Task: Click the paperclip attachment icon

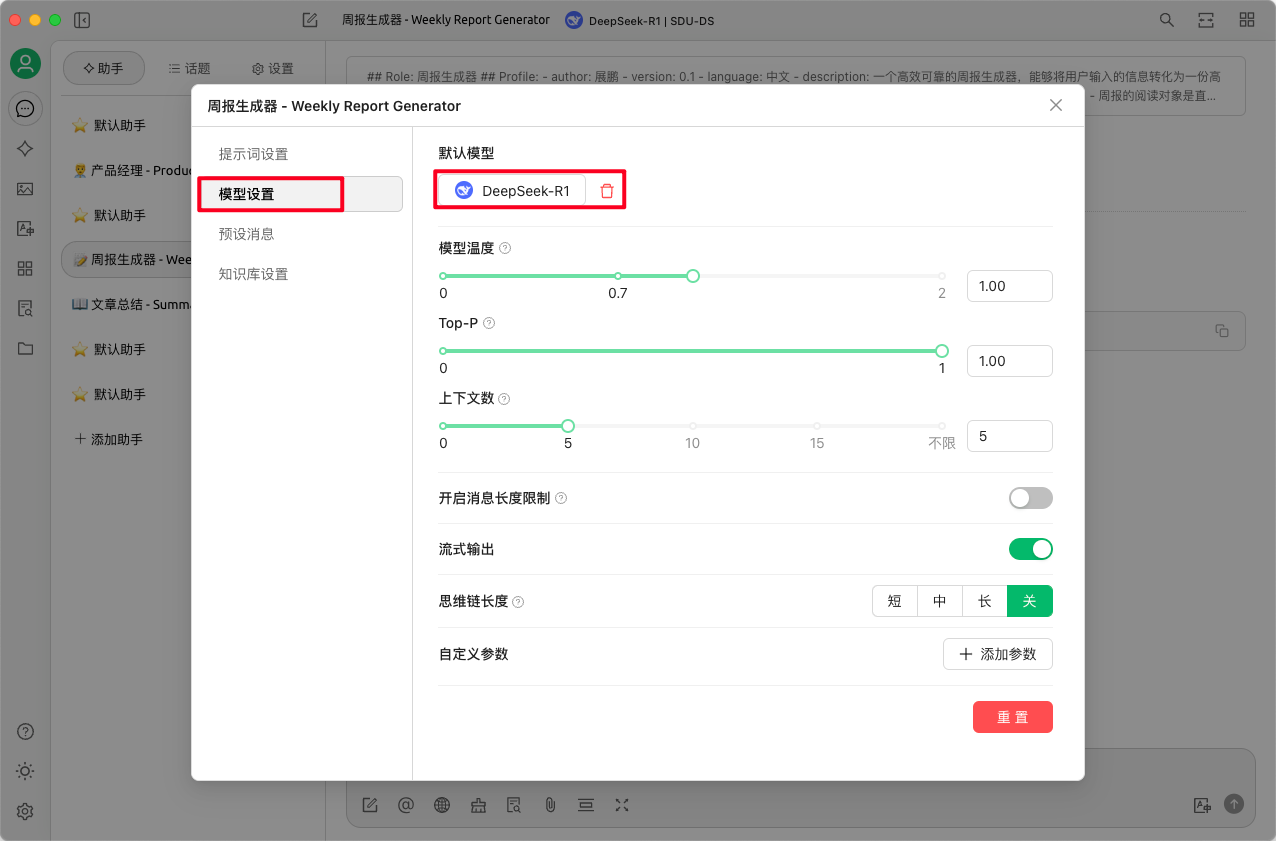Action: (x=549, y=804)
